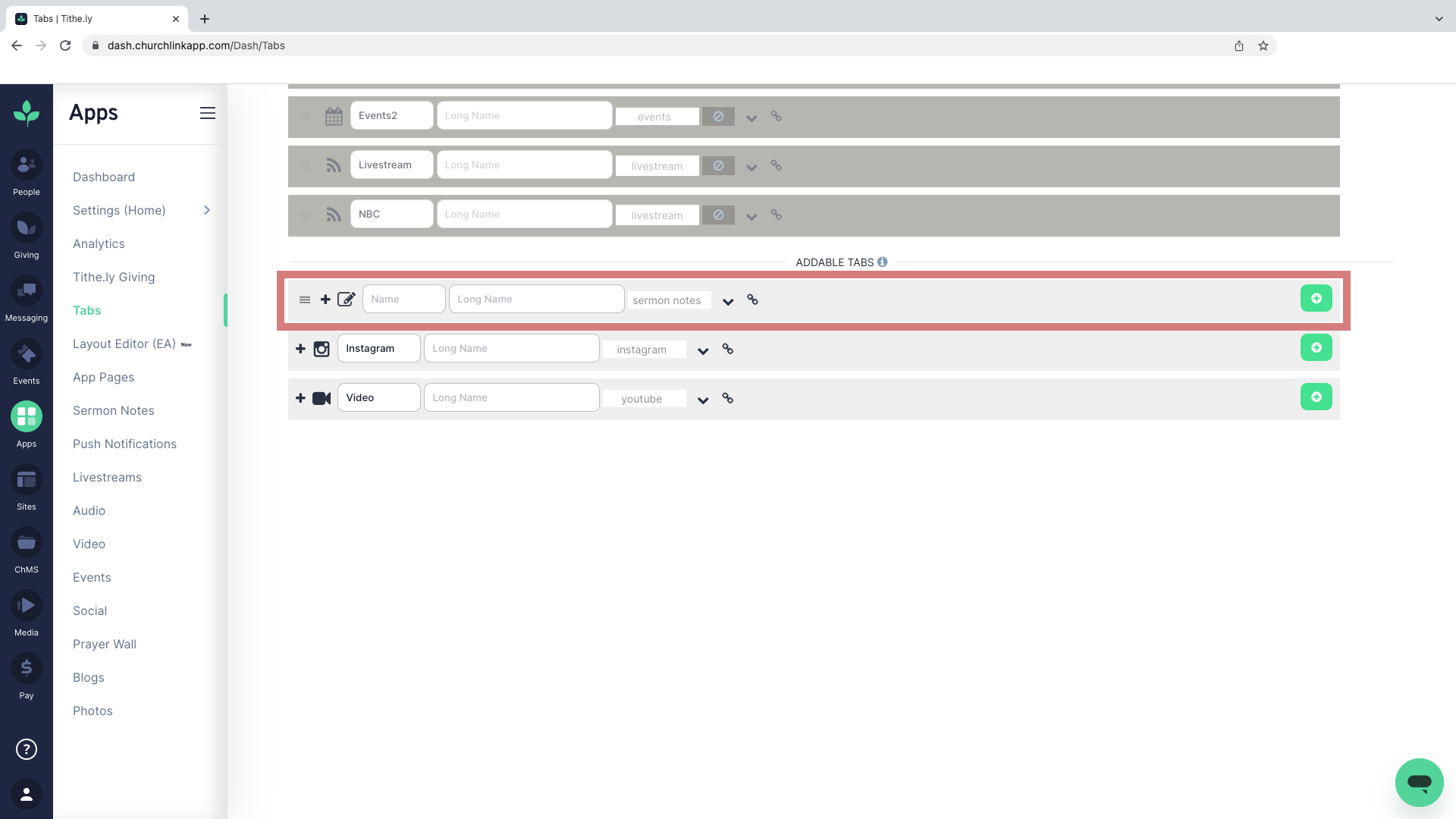Click the RSS feed icon on NBC row
Image resolution: width=1456 pixels, height=819 pixels.
334,215
